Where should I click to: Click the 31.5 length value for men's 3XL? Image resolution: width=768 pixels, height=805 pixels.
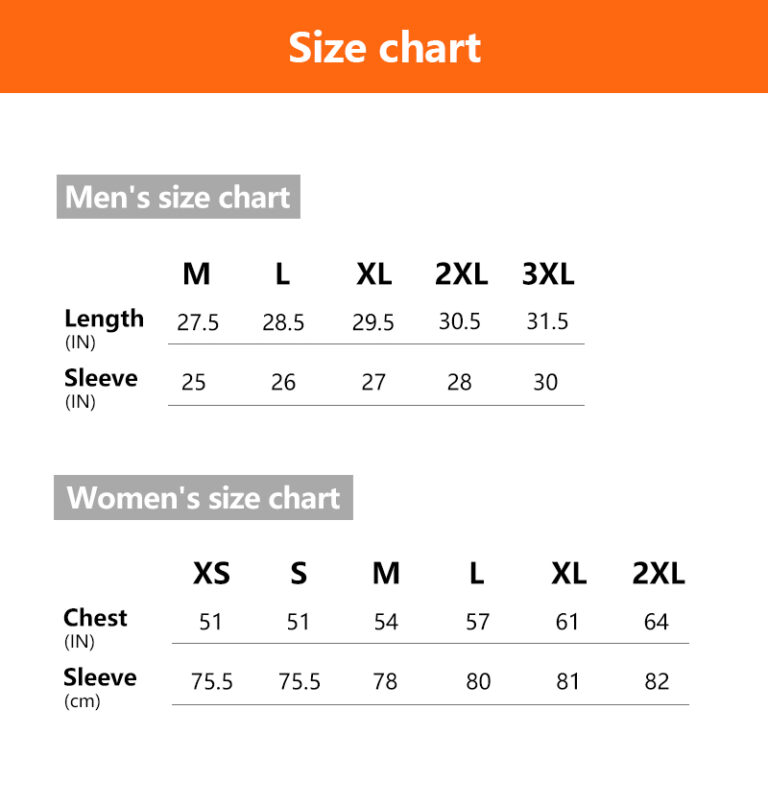click(547, 322)
